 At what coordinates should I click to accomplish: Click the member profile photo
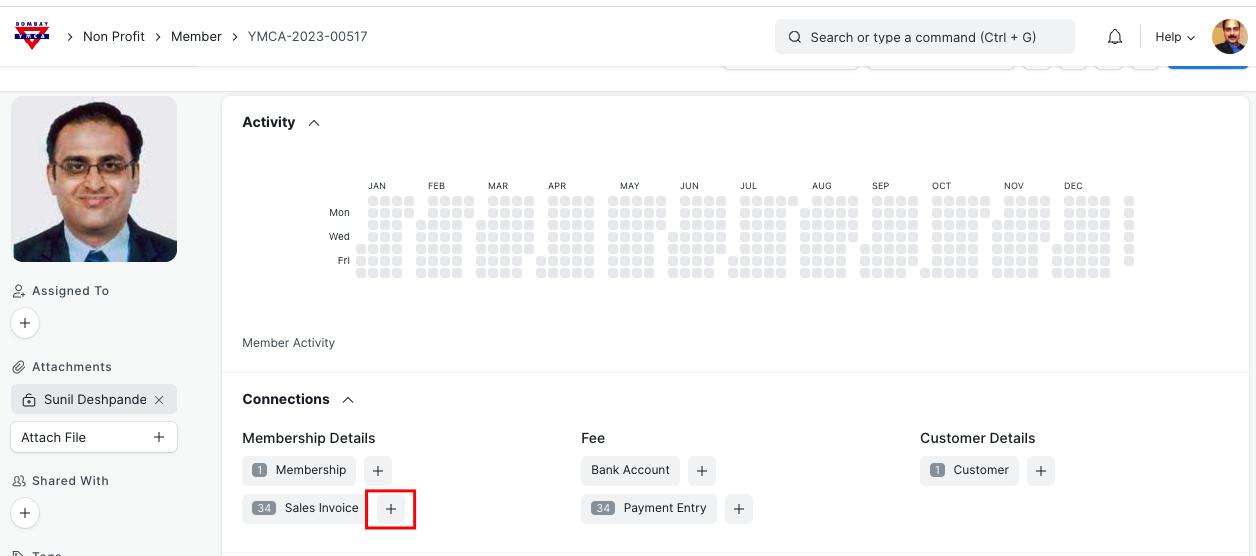click(94, 180)
